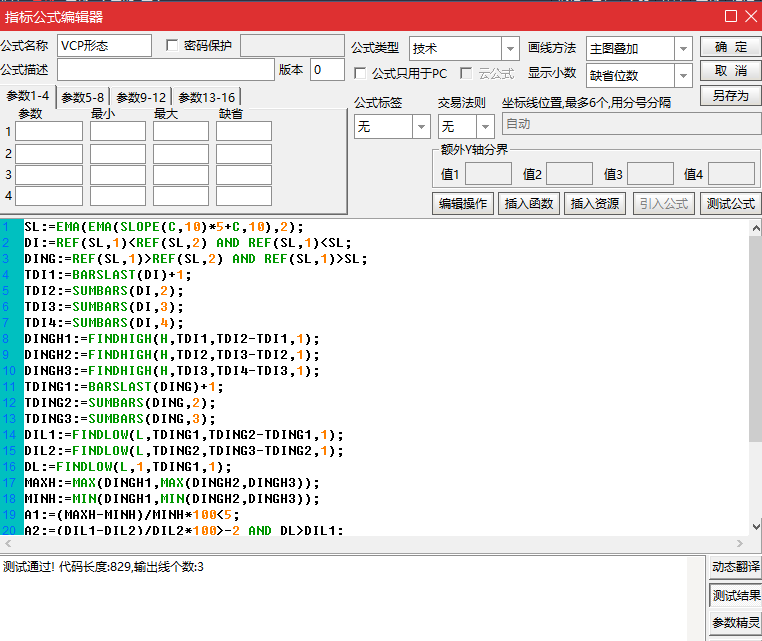Image resolution: width=762 pixels, height=641 pixels.
Task: Click the 公式名称 input field
Action: click(104, 46)
